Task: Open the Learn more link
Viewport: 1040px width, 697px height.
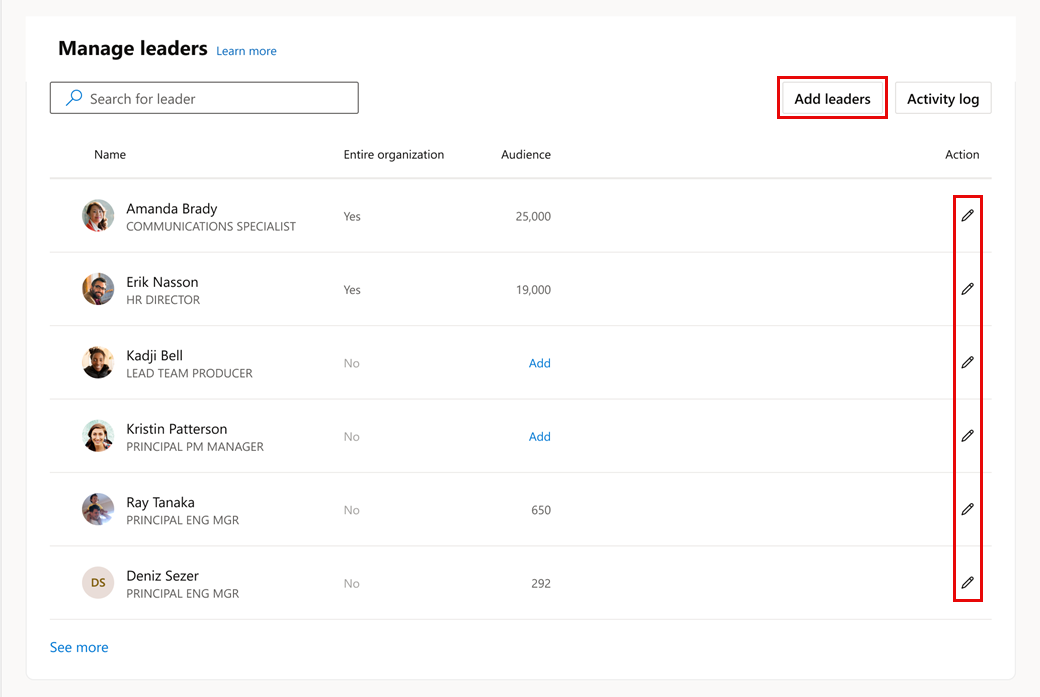Action: click(x=246, y=51)
